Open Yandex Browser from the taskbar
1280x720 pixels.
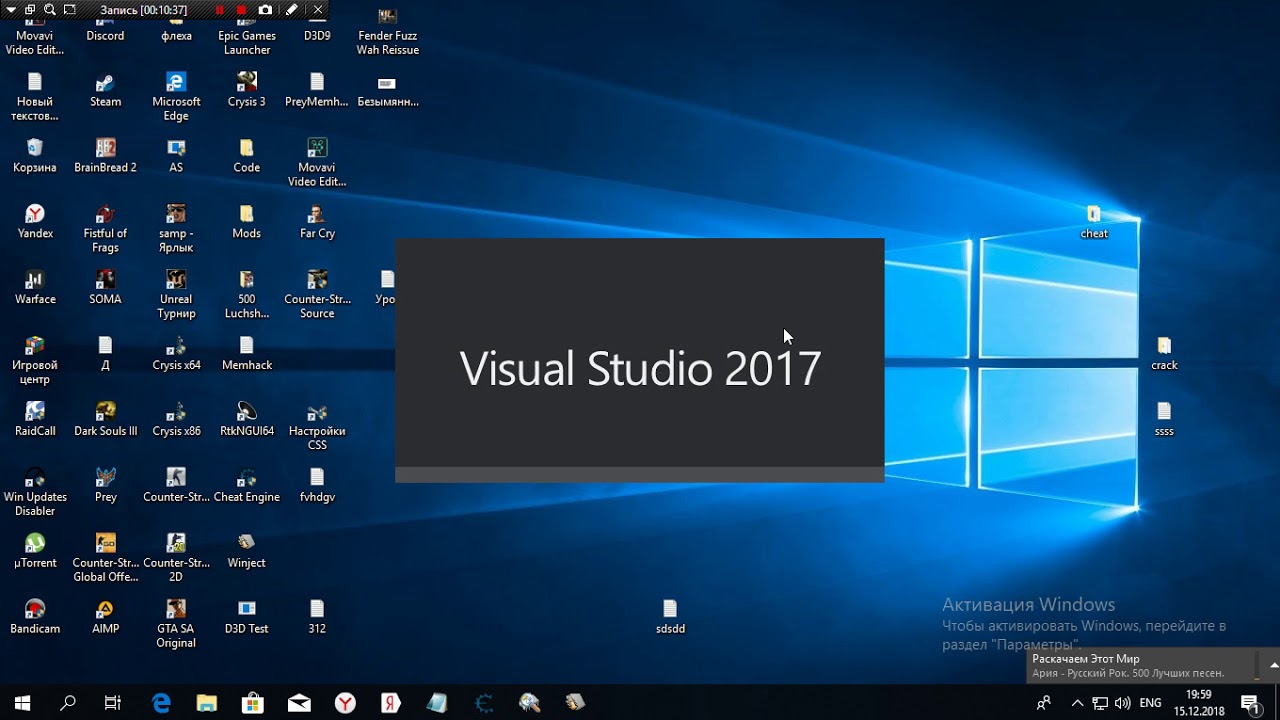click(345, 703)
